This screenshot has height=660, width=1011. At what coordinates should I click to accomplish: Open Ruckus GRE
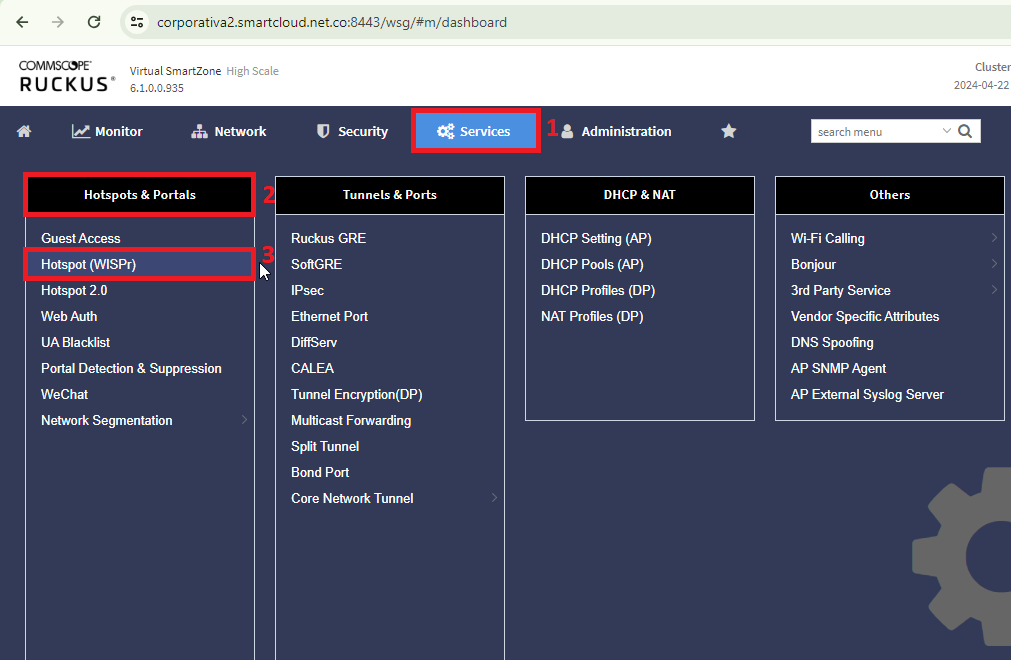pos(328,238)
